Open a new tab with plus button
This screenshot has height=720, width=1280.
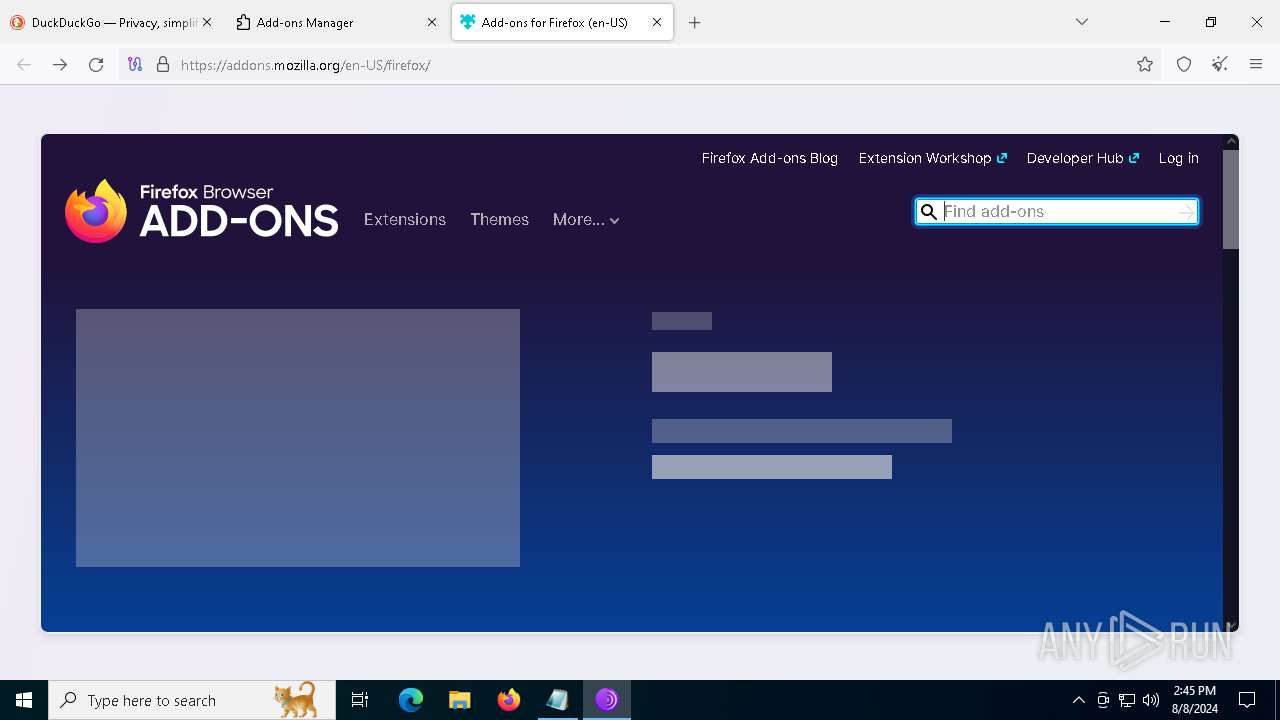[x=695, y=22]
